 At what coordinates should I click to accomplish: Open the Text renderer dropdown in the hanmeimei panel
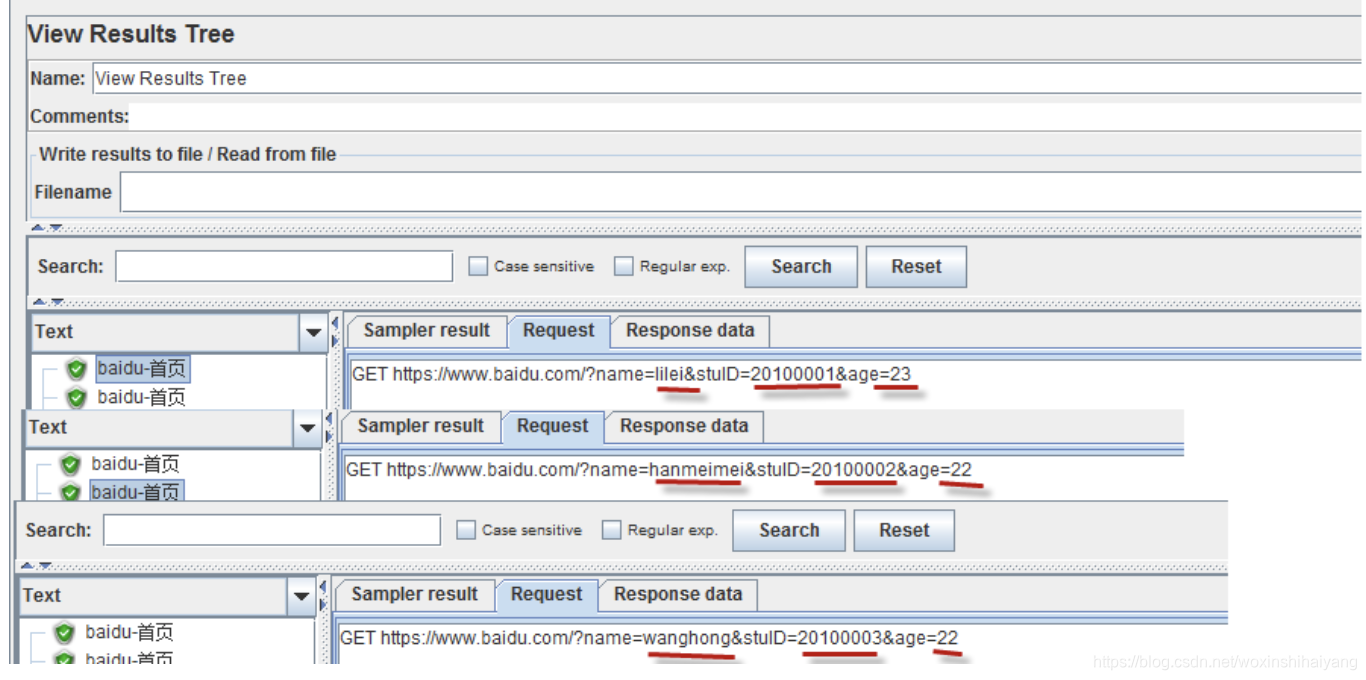[x=307, y=428]
